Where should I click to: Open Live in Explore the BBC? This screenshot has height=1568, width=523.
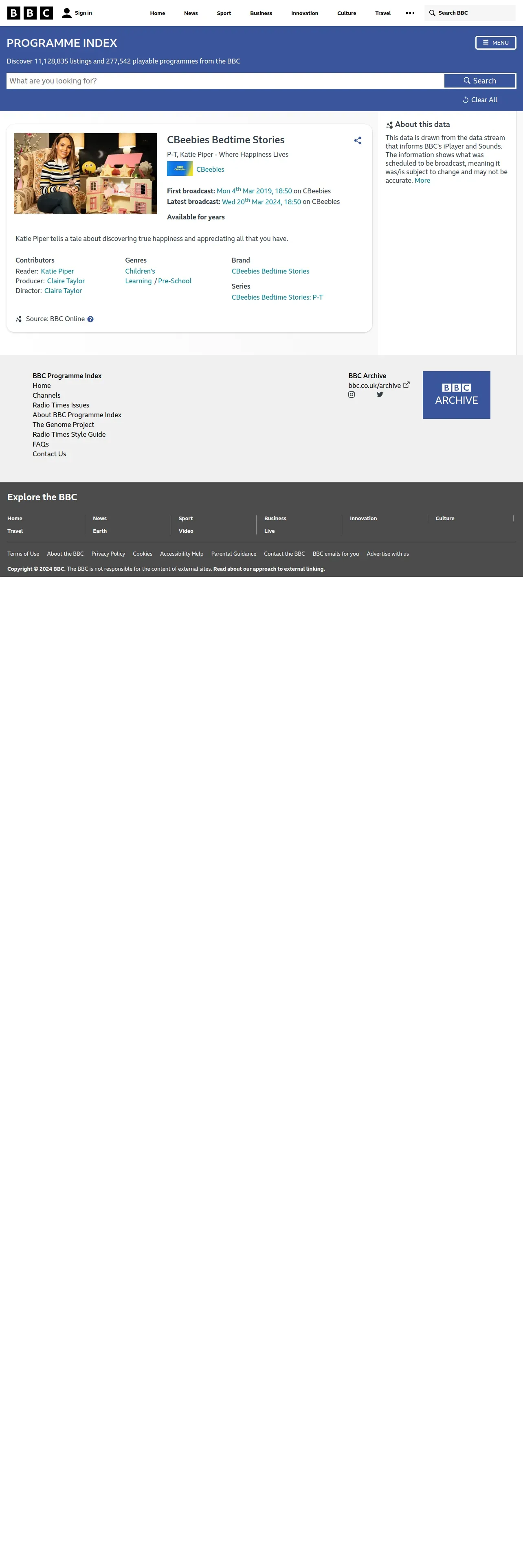coord(269,531)
